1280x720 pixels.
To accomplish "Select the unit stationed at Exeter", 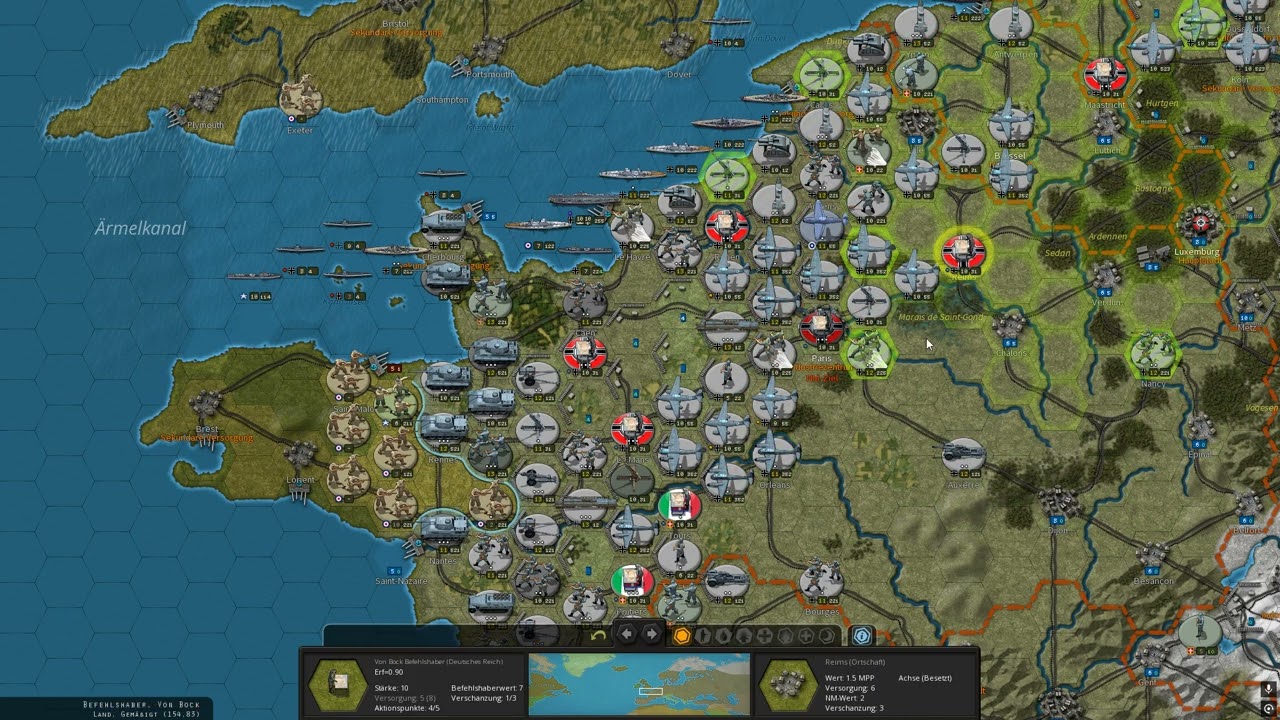I will (300, 99).
